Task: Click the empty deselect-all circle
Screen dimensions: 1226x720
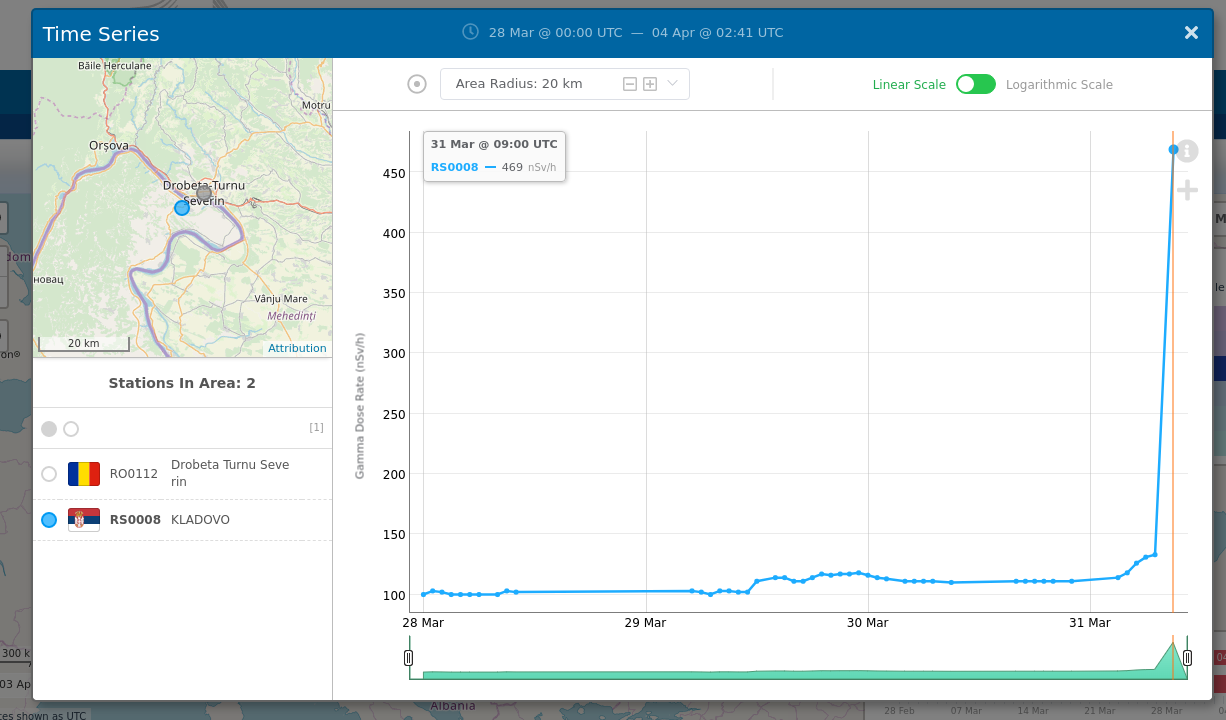Action: 71,429
